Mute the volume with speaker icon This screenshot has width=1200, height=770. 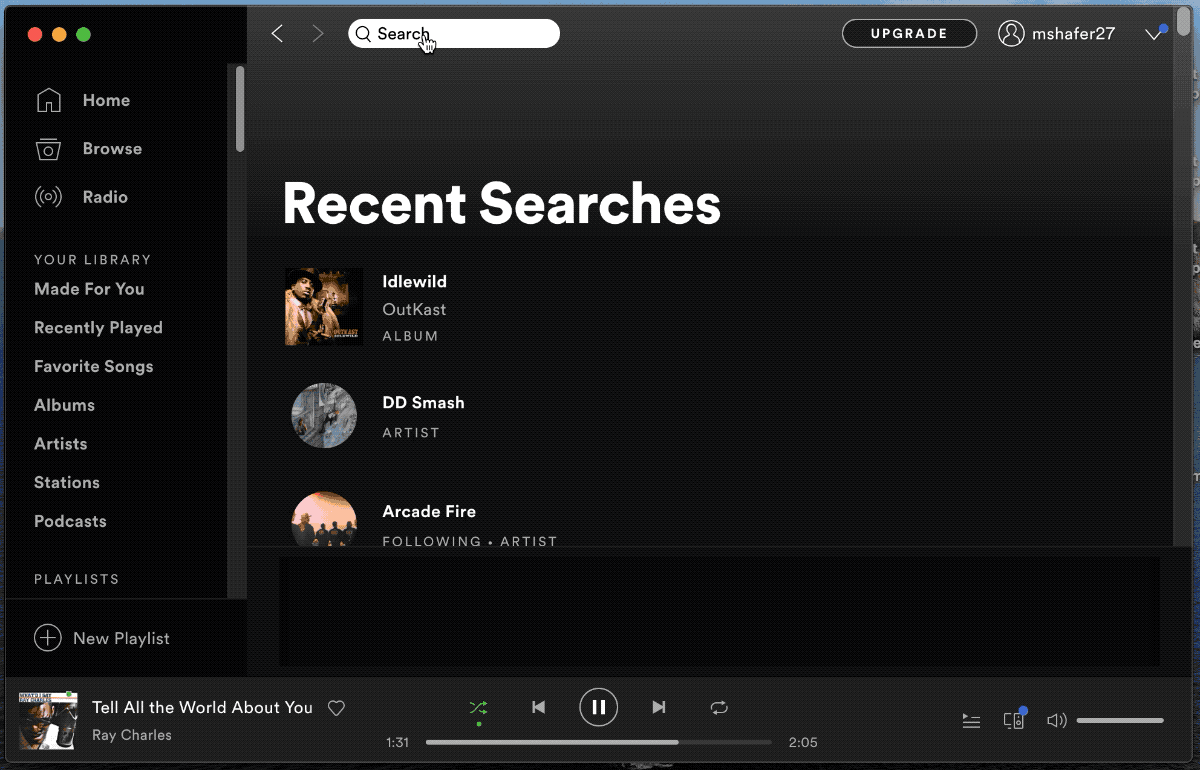pyautogui.click(x=1057, y=720)
